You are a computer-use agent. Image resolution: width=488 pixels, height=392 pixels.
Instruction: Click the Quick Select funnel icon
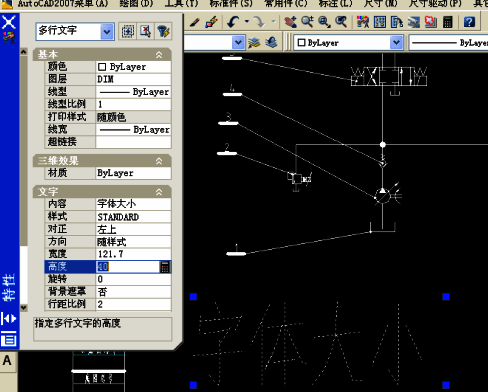[x=163, y=32]
